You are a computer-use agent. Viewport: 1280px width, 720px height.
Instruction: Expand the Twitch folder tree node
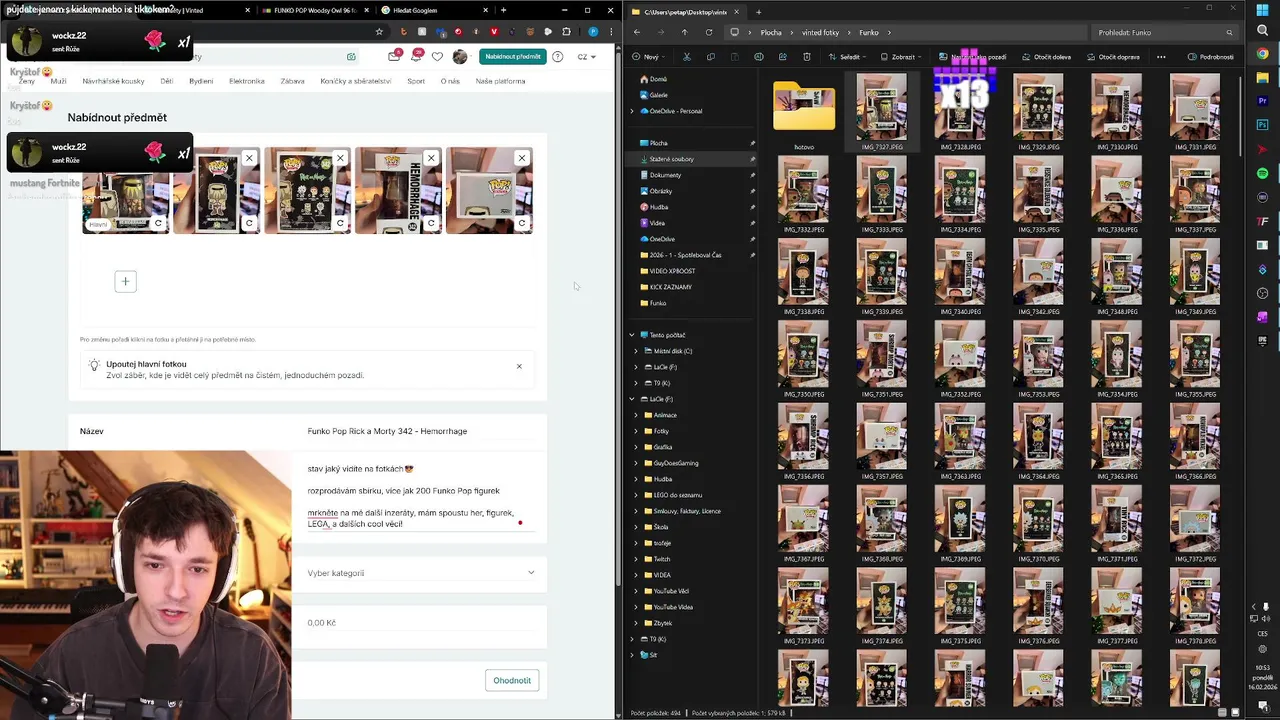point(636,559)
